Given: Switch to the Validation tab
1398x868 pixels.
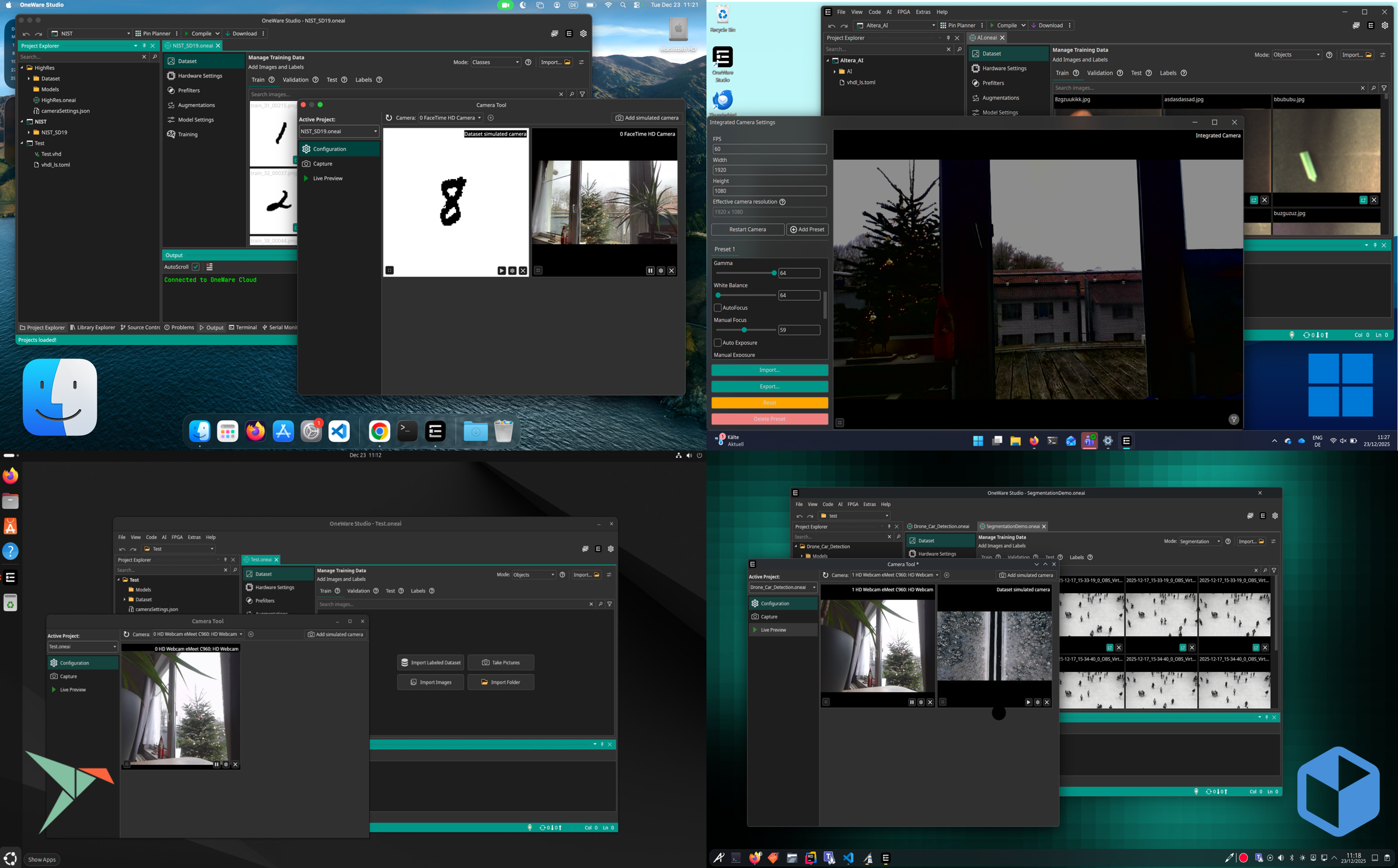Looking at the screenshot, I should 296,79.
